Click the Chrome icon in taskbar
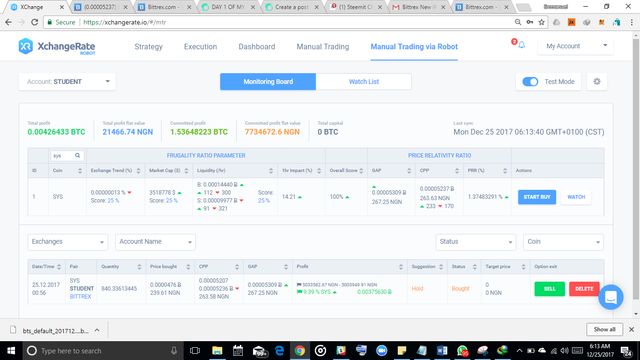Image resolution: width=640 pixels, height=360 pixels. 300,351
